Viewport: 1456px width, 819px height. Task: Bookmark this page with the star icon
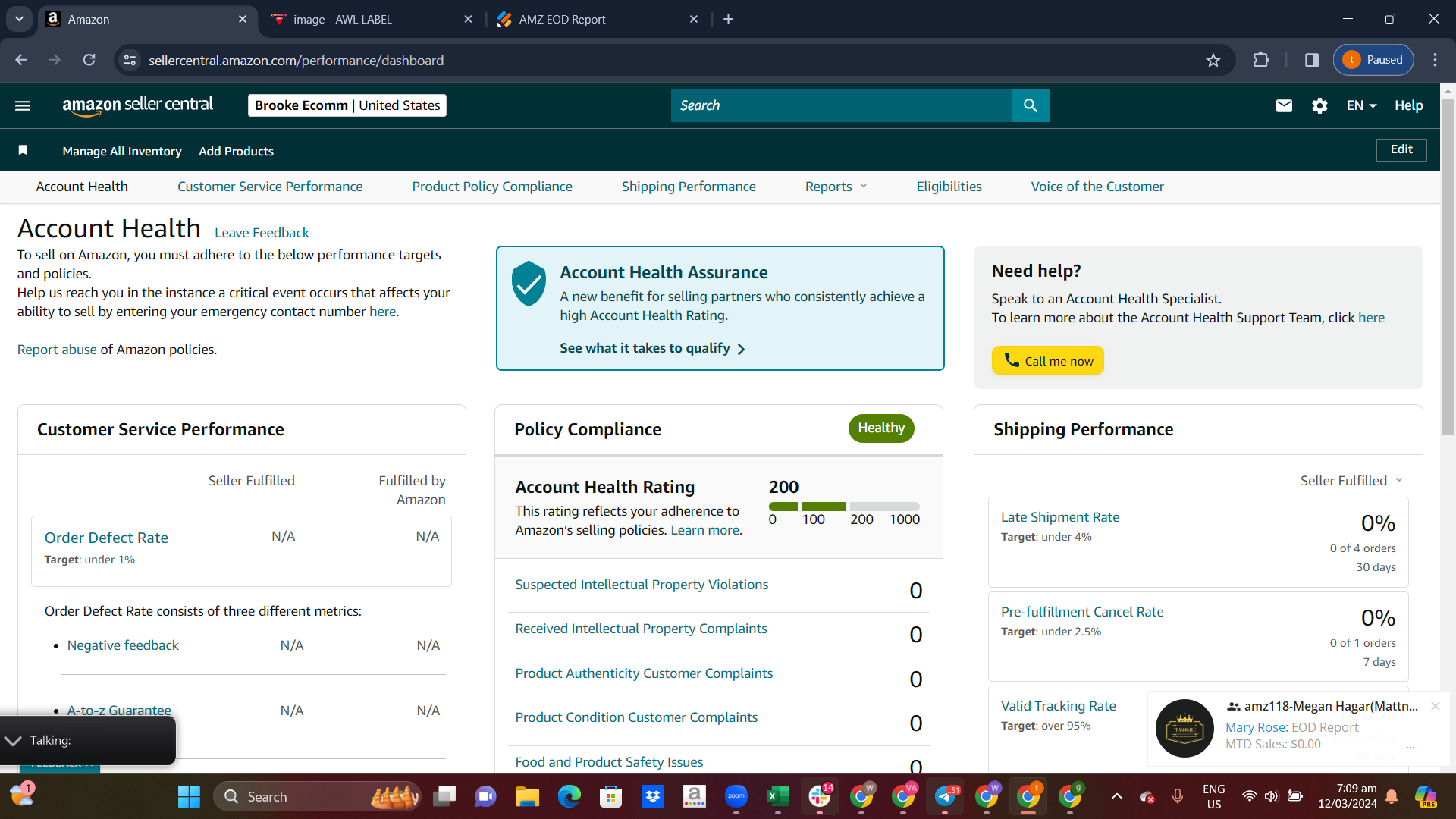(x=1213, y=60)
